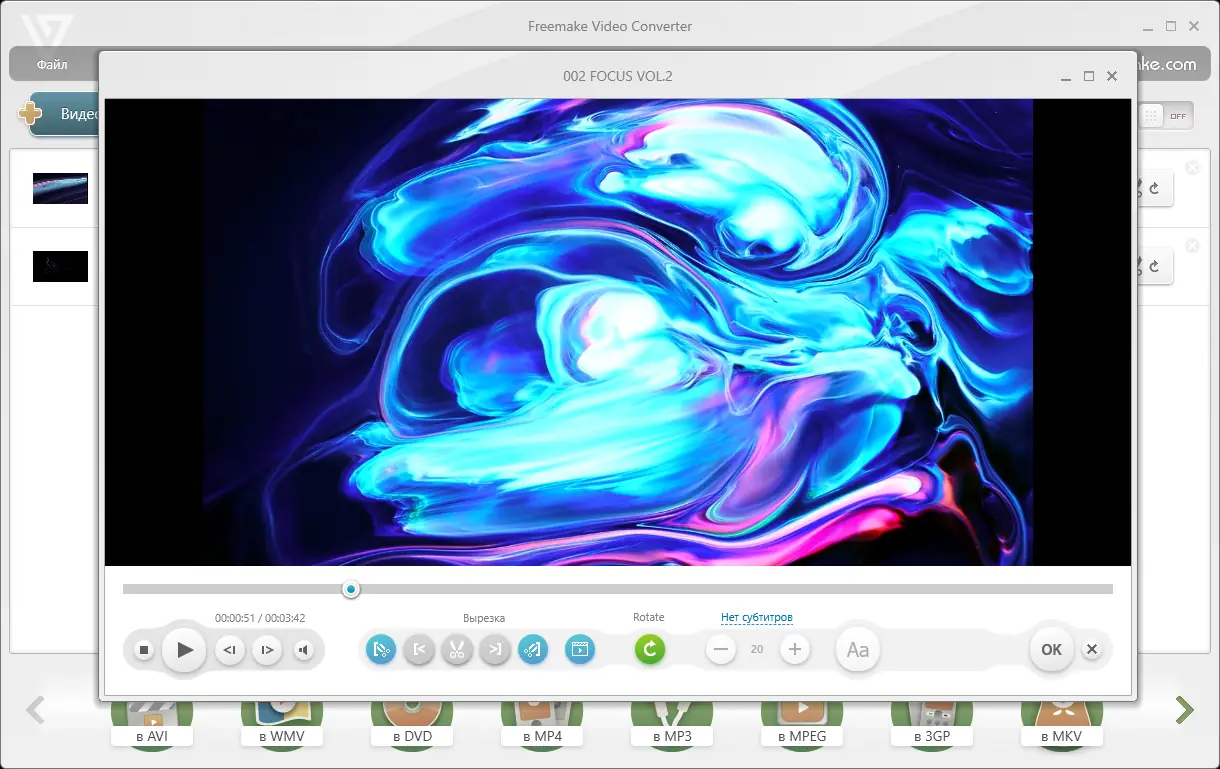
Task: Show more formats with the green right arrow
Action: [1185, 710]
